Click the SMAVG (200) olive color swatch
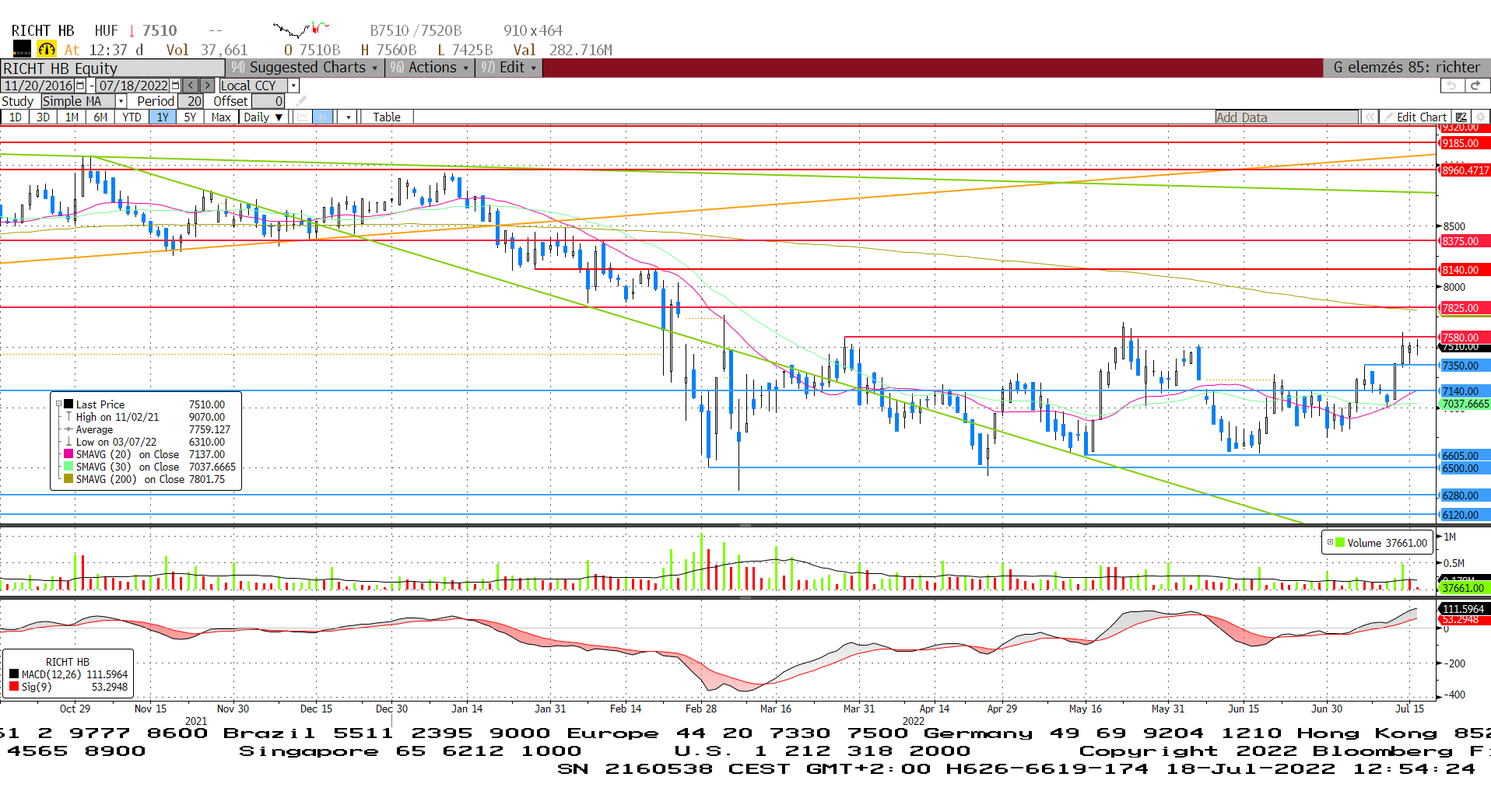Viewport: 1491px width, 812px height. [x=68, y=479]
